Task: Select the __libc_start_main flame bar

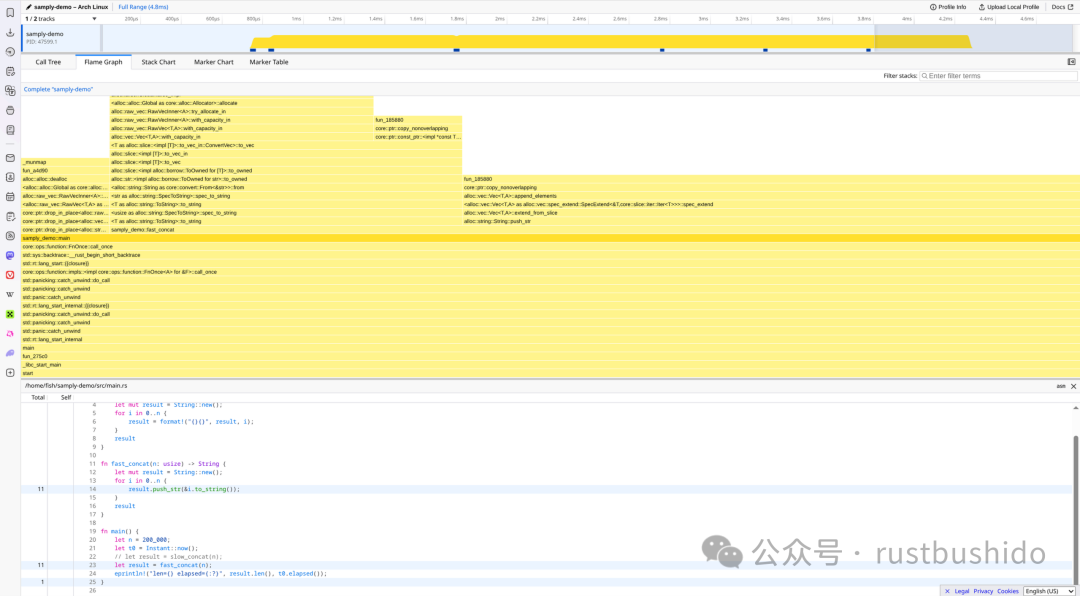Action: pos(550,364)
